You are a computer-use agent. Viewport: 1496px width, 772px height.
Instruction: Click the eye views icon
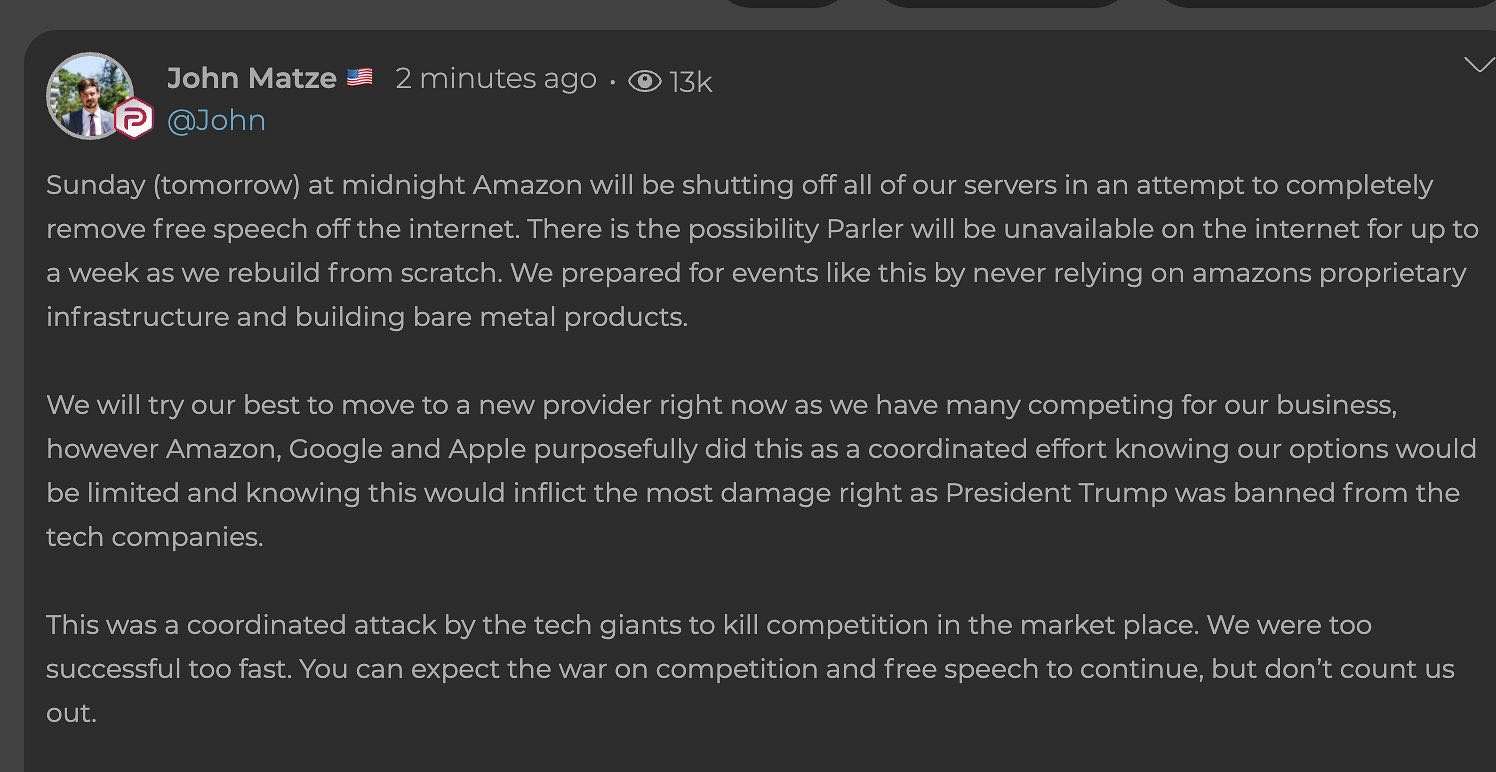(x=645, y=81)
